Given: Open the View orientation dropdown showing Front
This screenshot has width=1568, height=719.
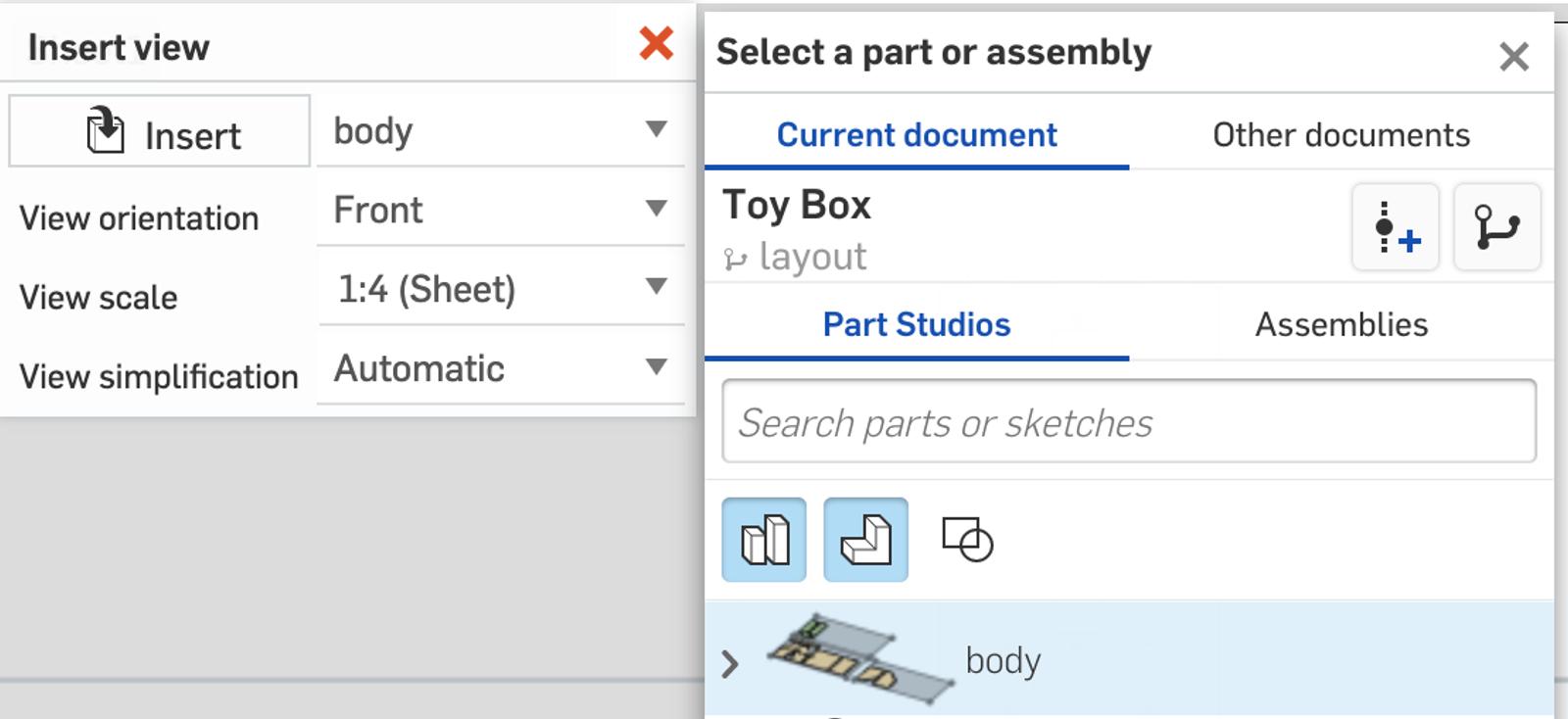Looking at the screenshot, I should click(x=500, y=210).
